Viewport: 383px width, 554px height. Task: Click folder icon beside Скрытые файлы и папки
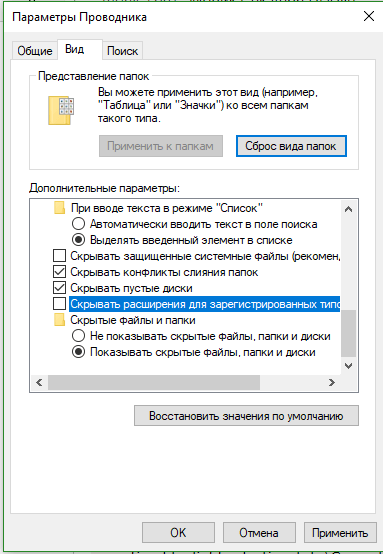(59, 320)
